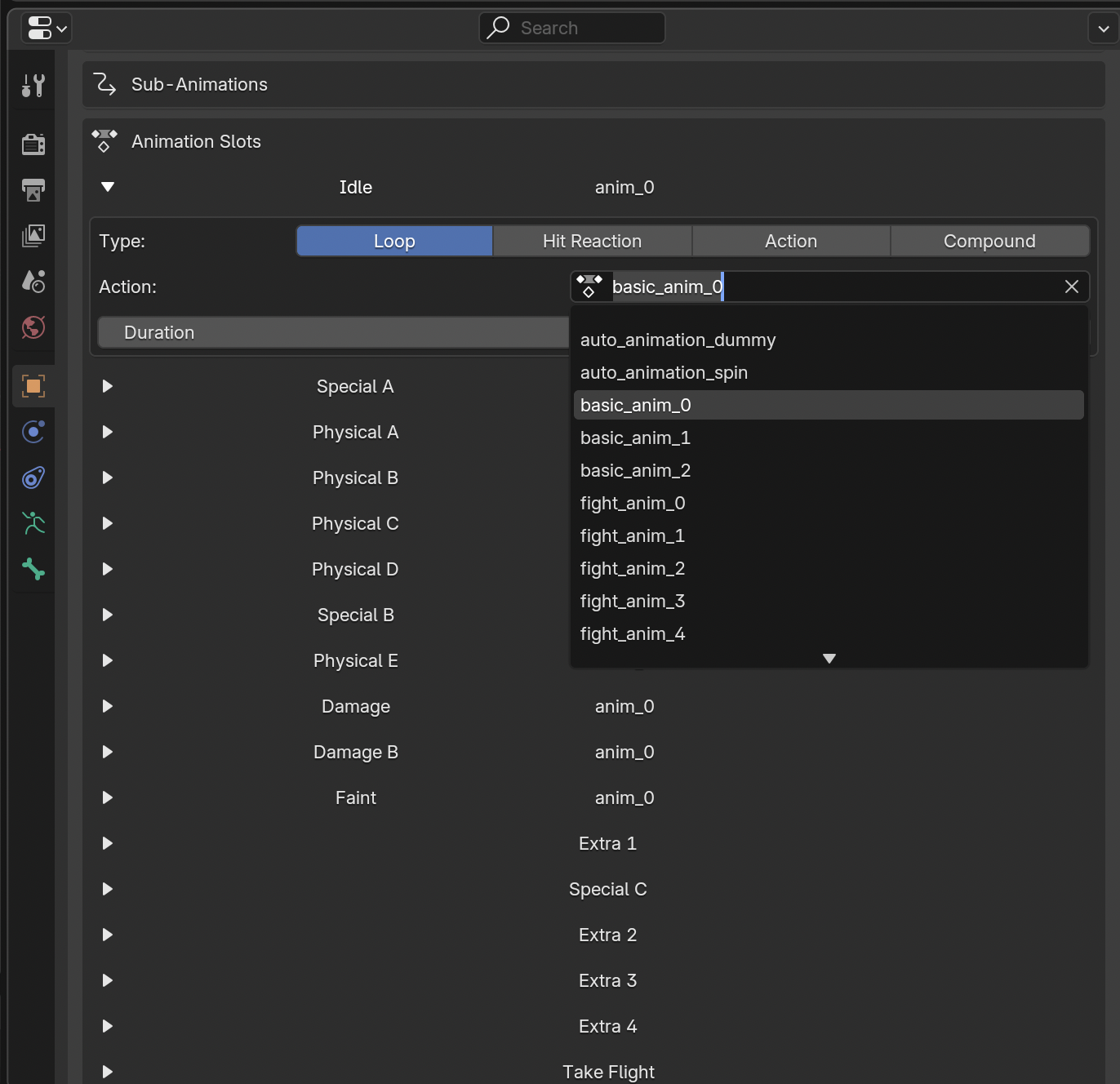This screenshot has width=1120, height=1084.
Task: Expand the Physical E slot
Action: [108, 660]
